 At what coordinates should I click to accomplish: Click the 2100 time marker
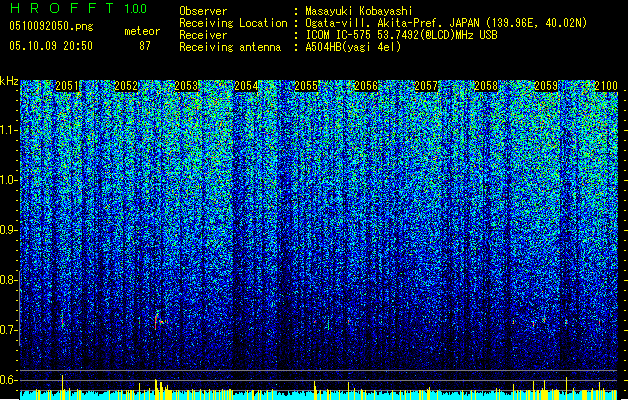(606, 86)
